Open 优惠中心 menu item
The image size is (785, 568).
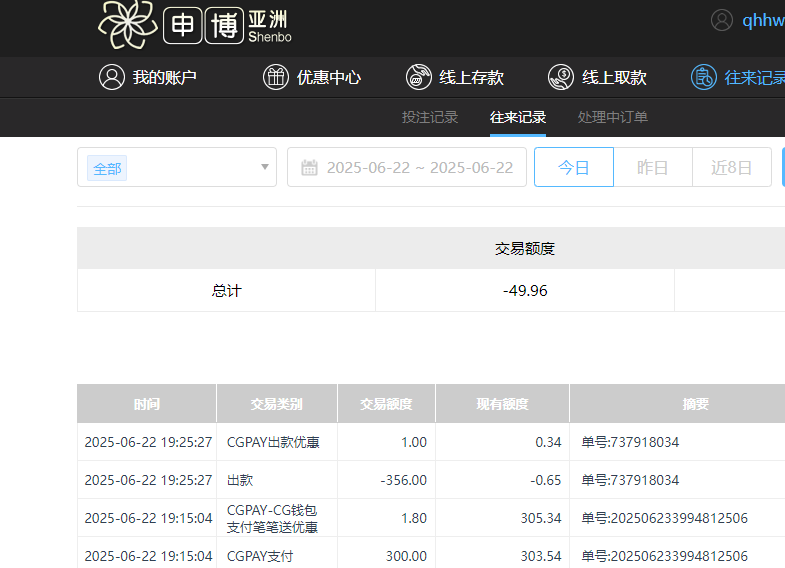[328, 77]
